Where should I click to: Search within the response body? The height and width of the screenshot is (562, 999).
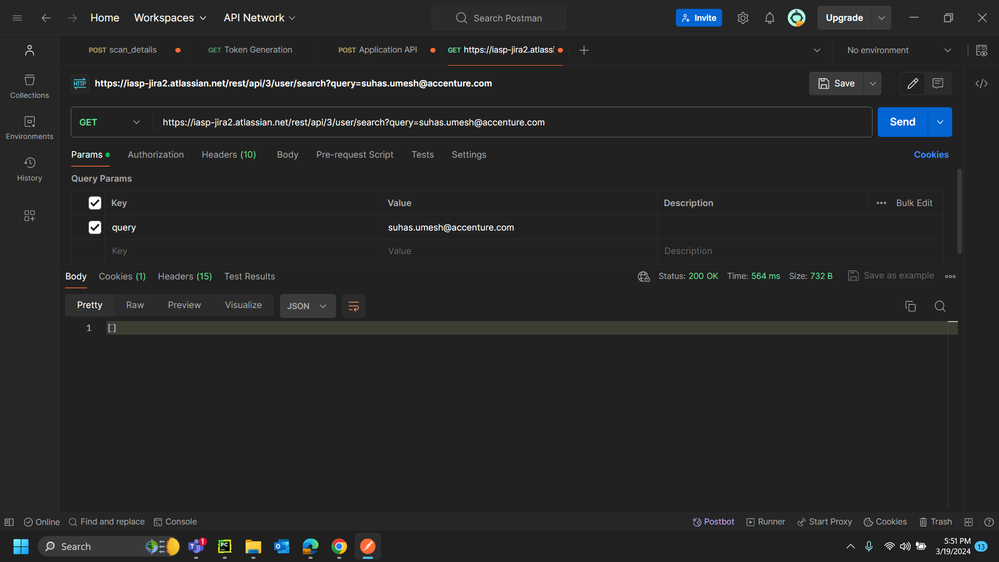(940, 306)
